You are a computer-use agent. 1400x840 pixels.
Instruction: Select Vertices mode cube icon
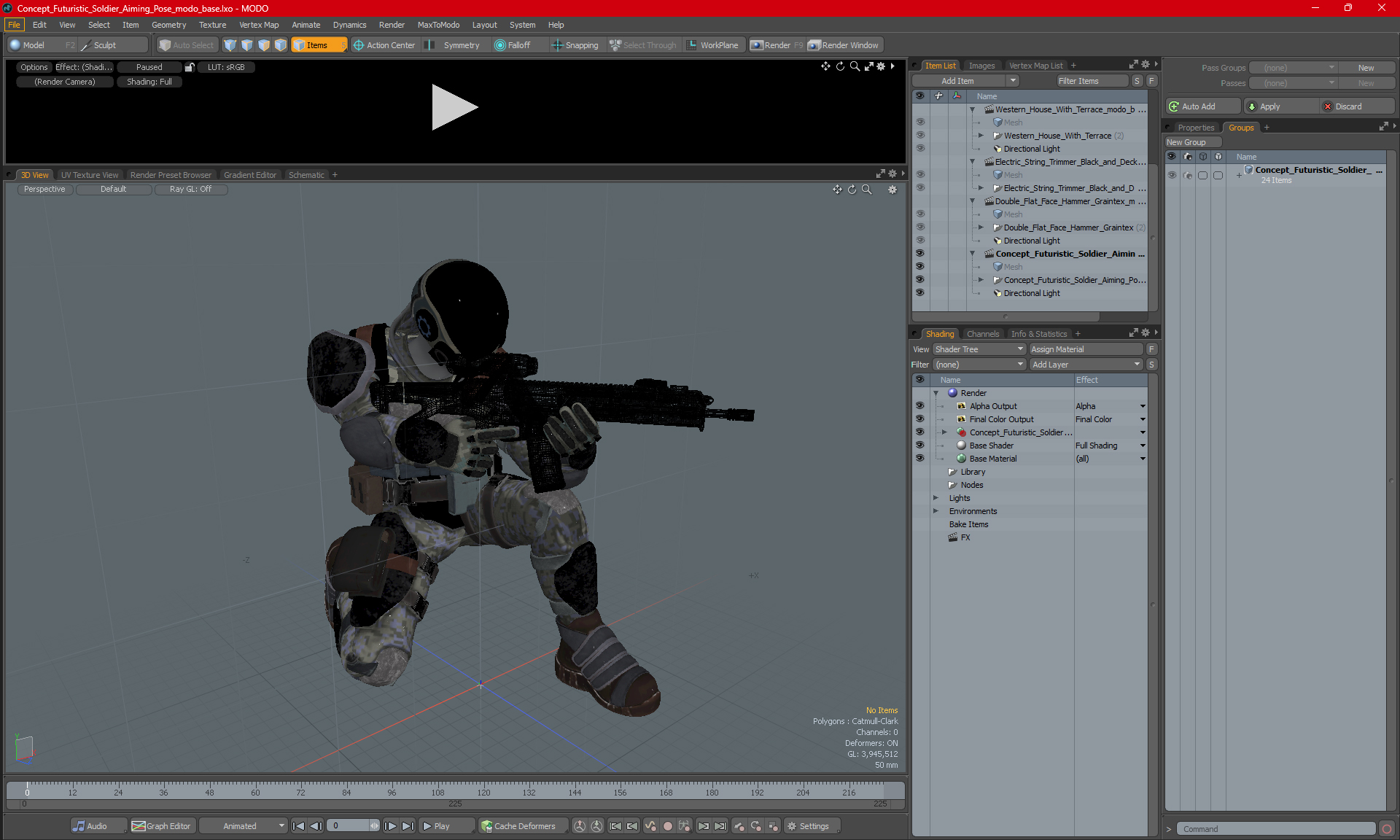(x=230, y=45)
